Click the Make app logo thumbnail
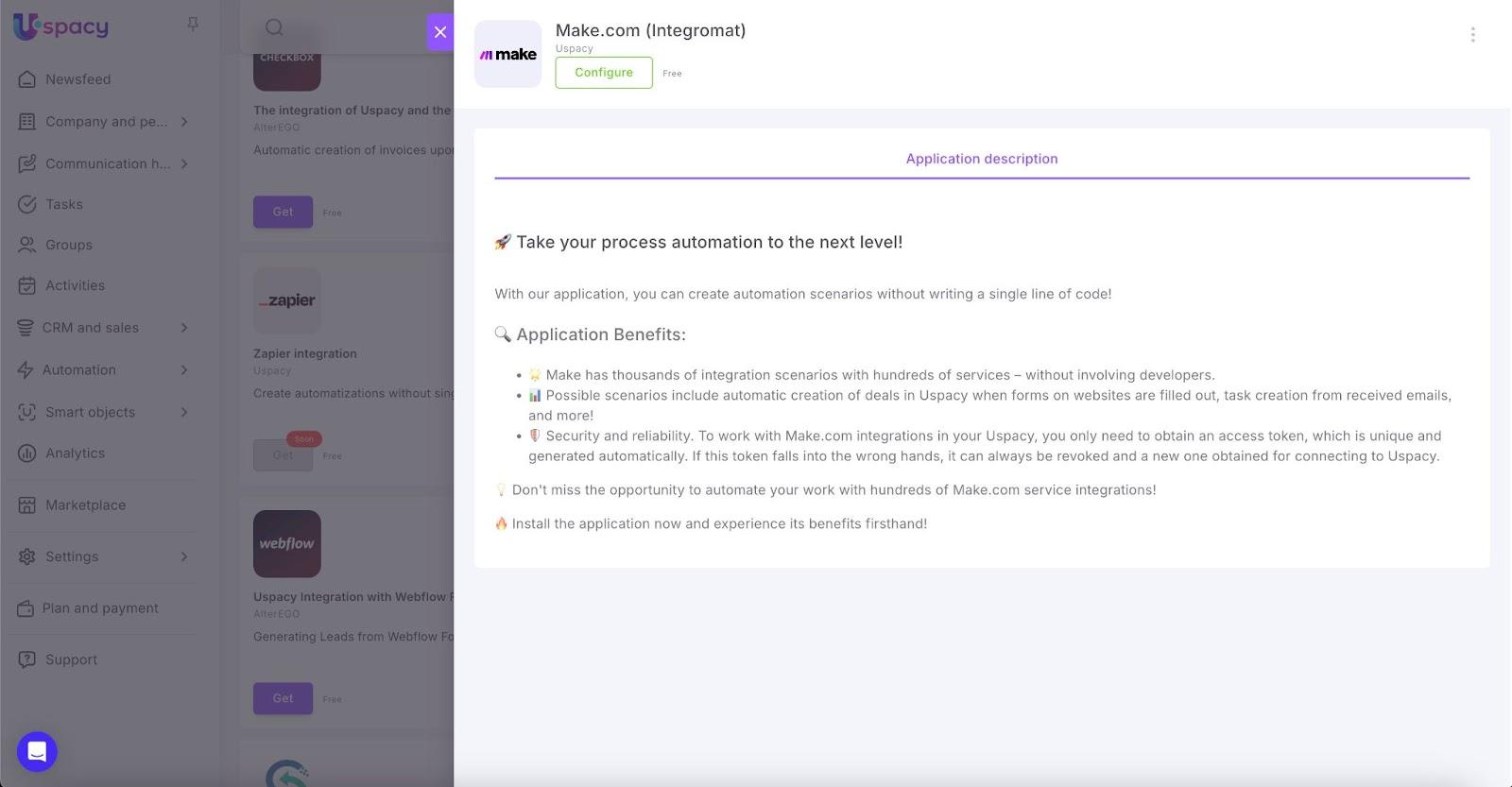1512x787 pixels. click(508, 55)
